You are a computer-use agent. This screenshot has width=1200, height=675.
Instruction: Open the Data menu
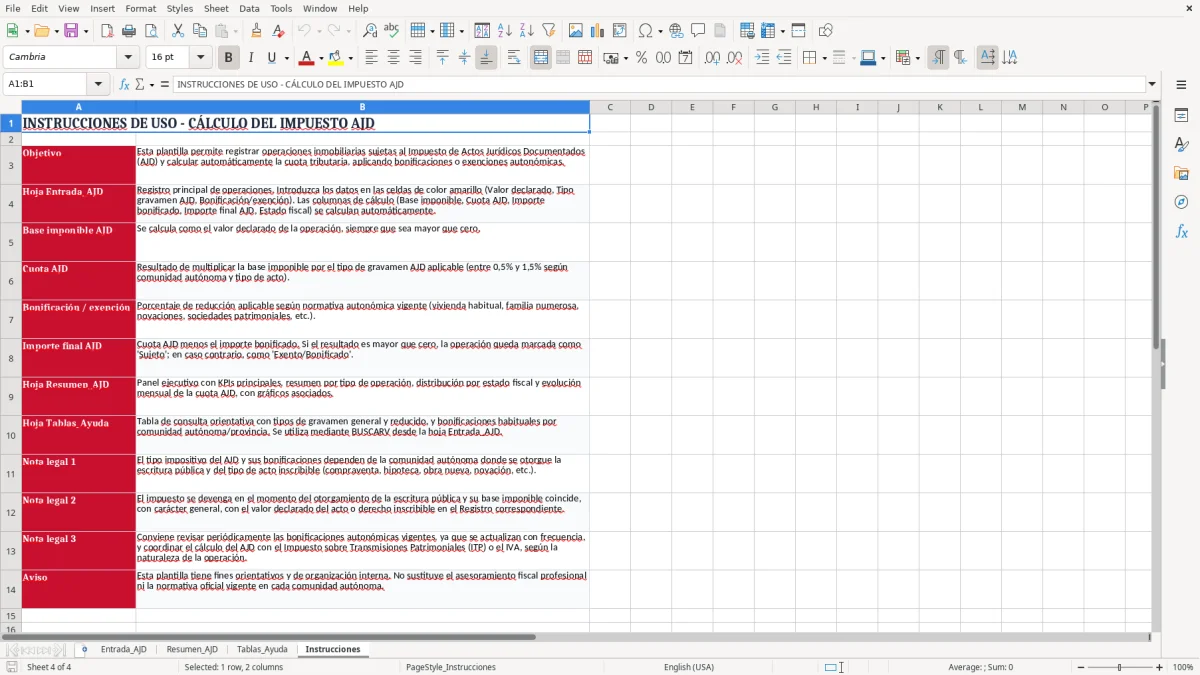(249, 8)
